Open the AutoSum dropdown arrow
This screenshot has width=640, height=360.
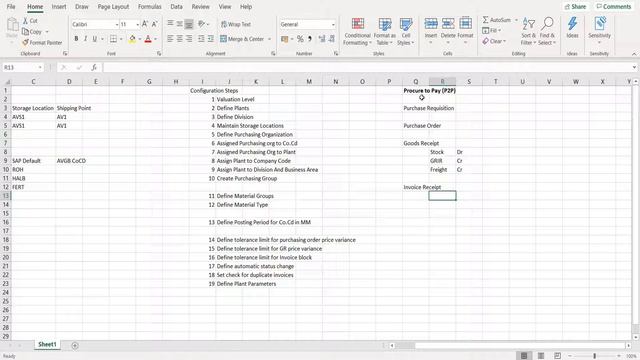516,20
